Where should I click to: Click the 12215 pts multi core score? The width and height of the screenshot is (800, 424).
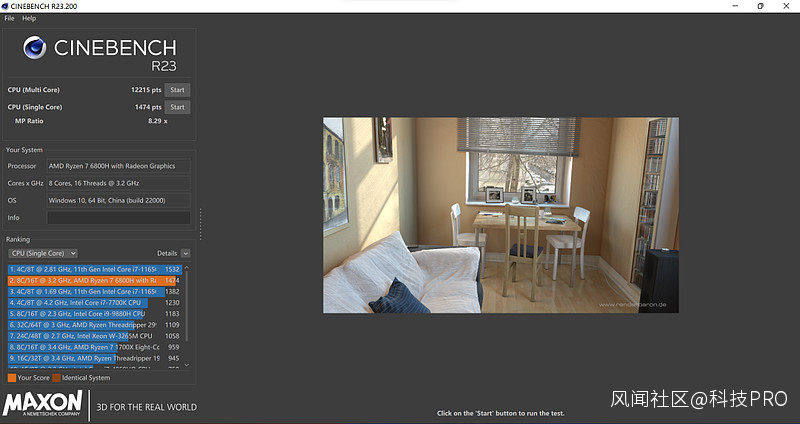click(146, 90)
